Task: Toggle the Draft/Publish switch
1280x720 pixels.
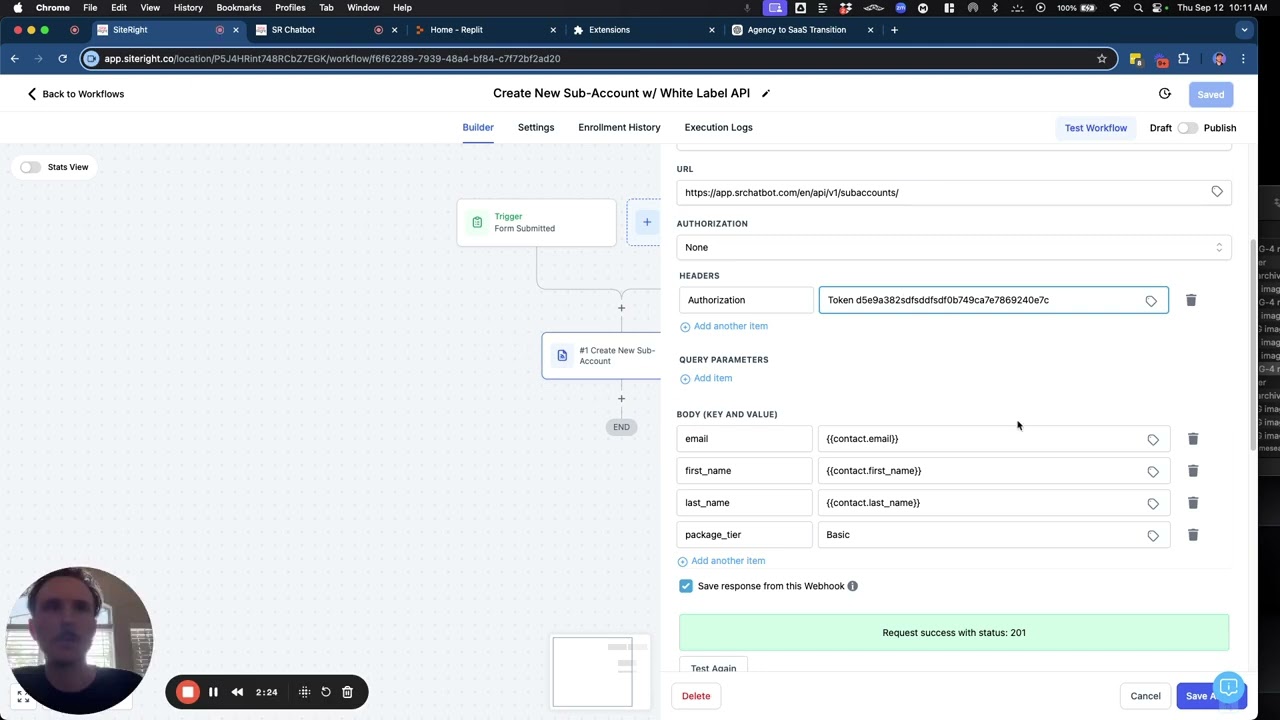Action: (x=1187, y=128)
